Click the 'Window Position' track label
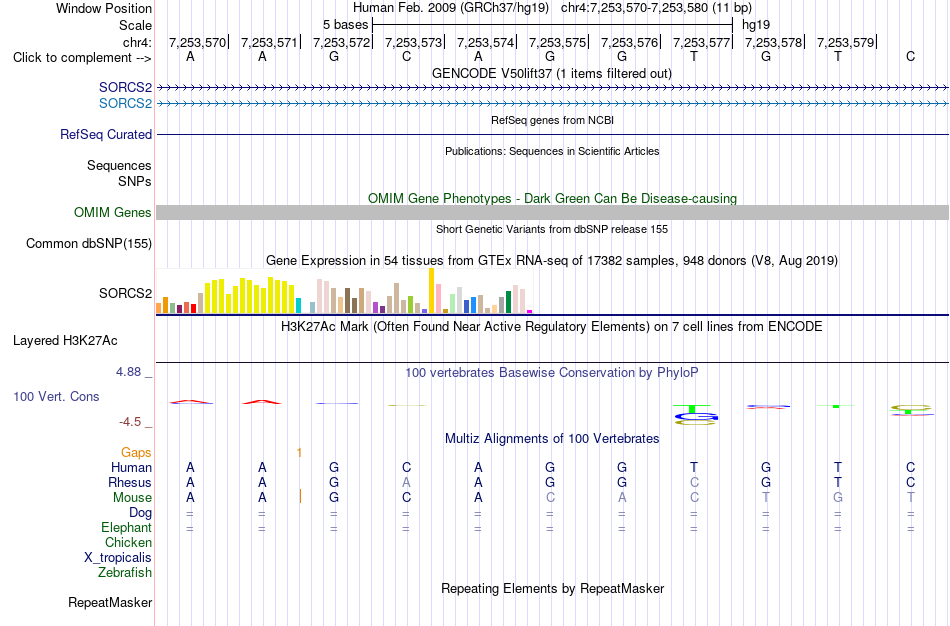Viewport: 950px width, 626px height. coord(104,8)
